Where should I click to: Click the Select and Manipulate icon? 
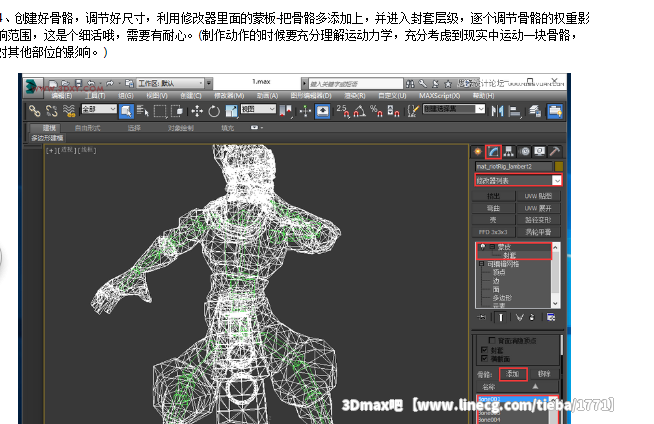pos(306,111)
